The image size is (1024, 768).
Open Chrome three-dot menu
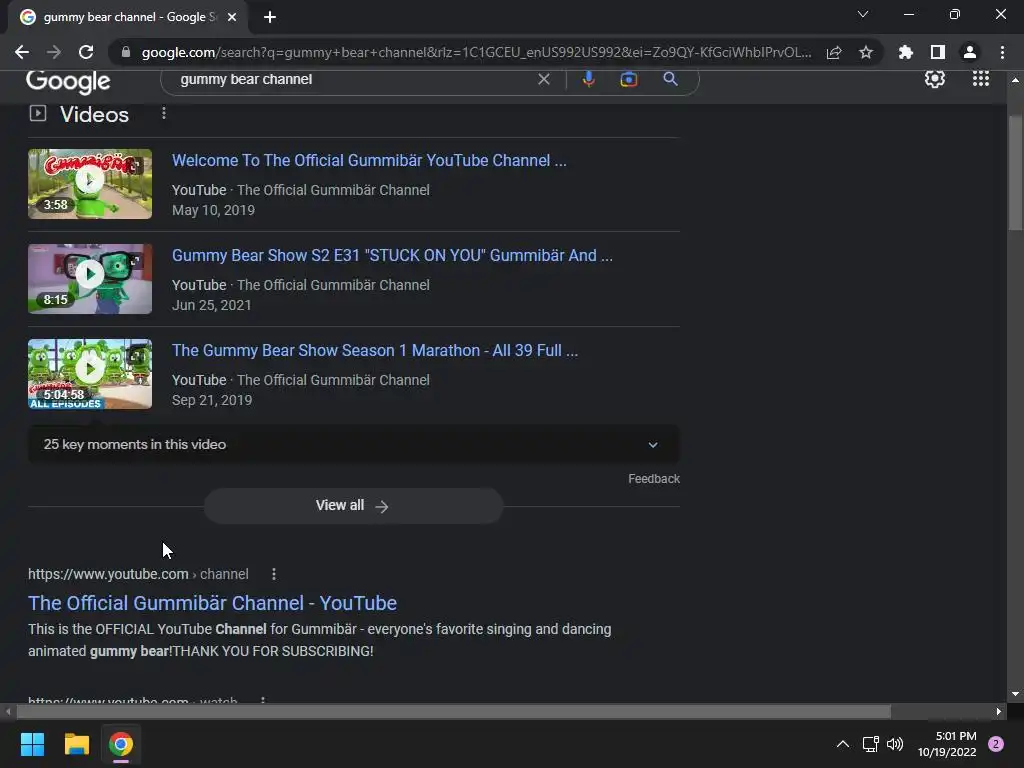click(x=1002, y=52)
